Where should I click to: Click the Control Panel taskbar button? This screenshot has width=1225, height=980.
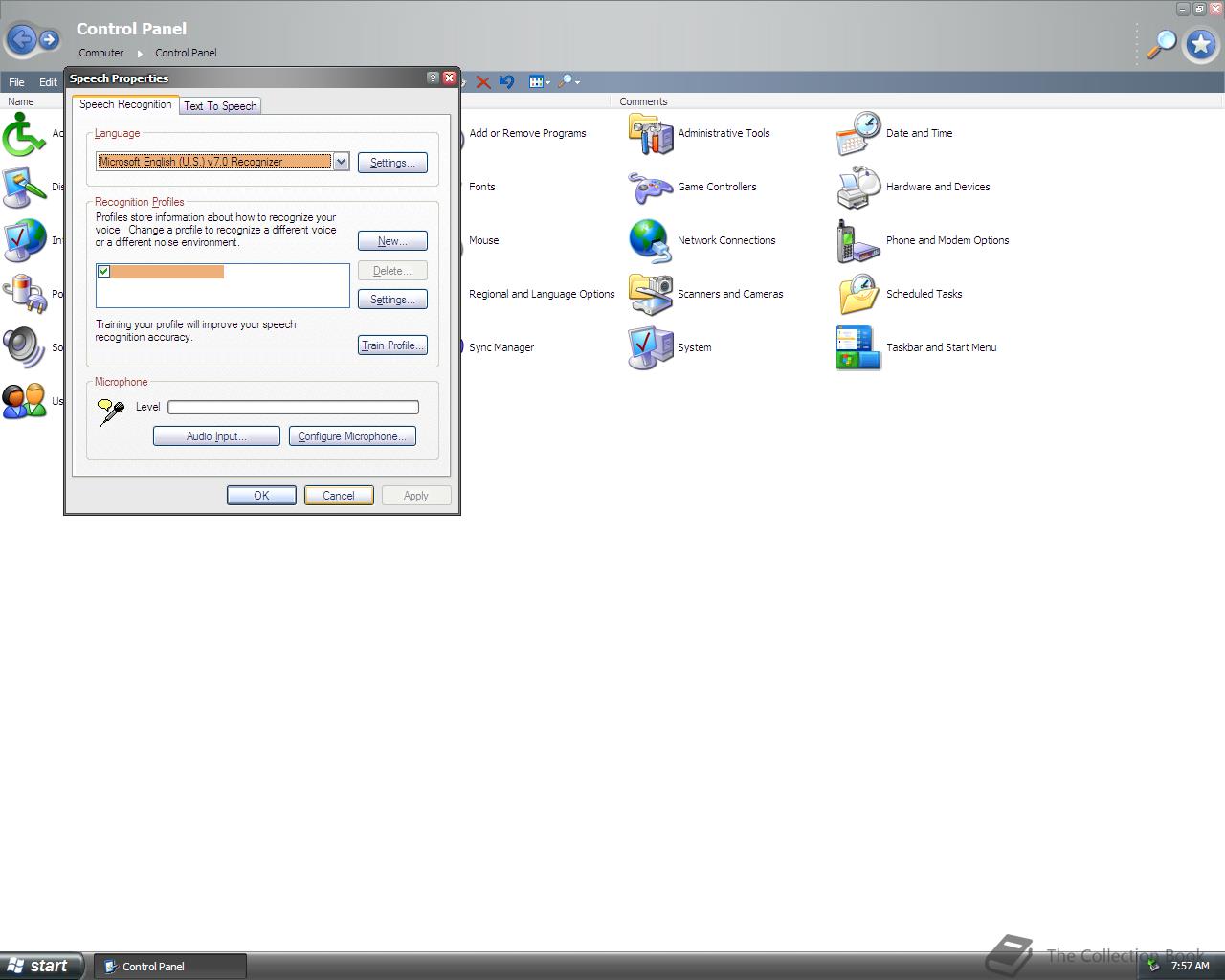170,966
